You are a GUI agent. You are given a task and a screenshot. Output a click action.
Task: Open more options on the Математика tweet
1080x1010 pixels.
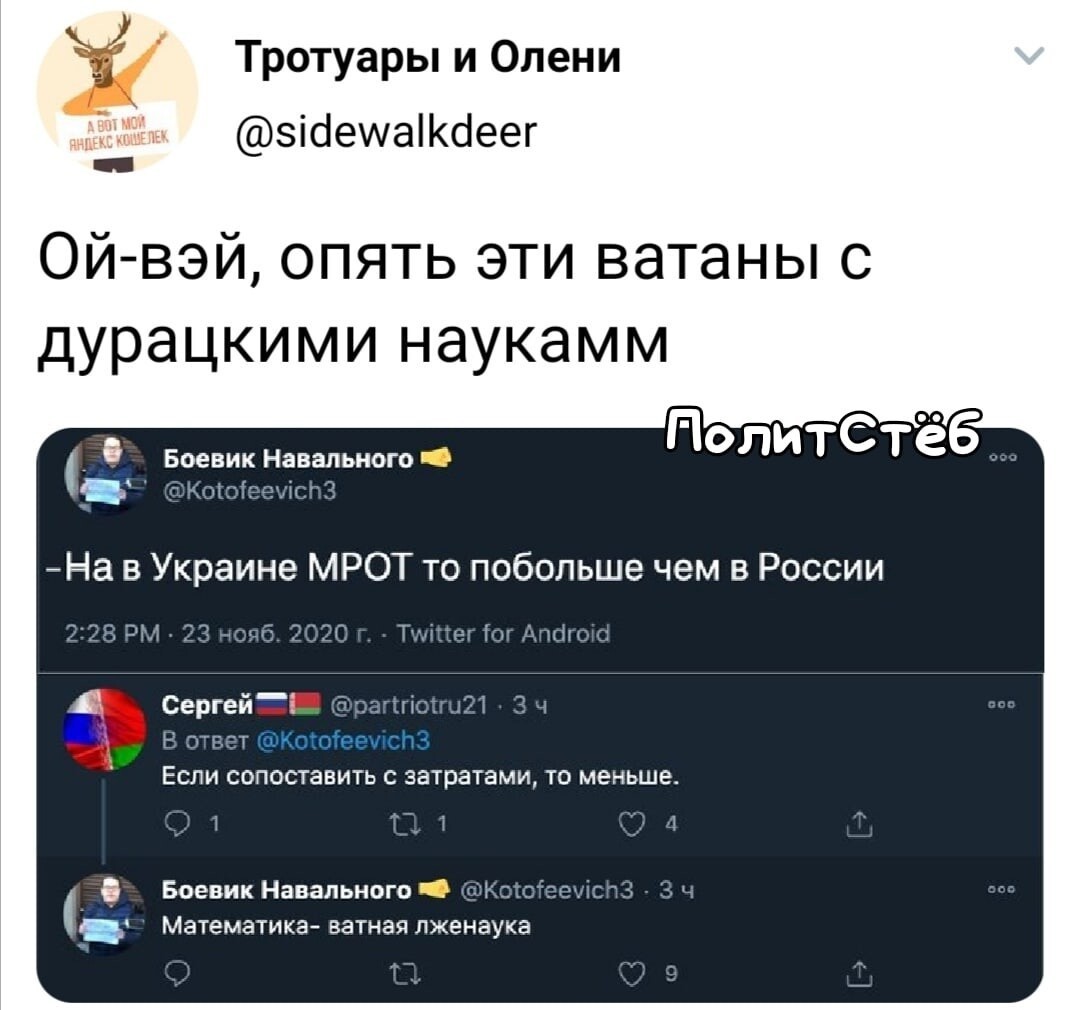[1001, 889]
